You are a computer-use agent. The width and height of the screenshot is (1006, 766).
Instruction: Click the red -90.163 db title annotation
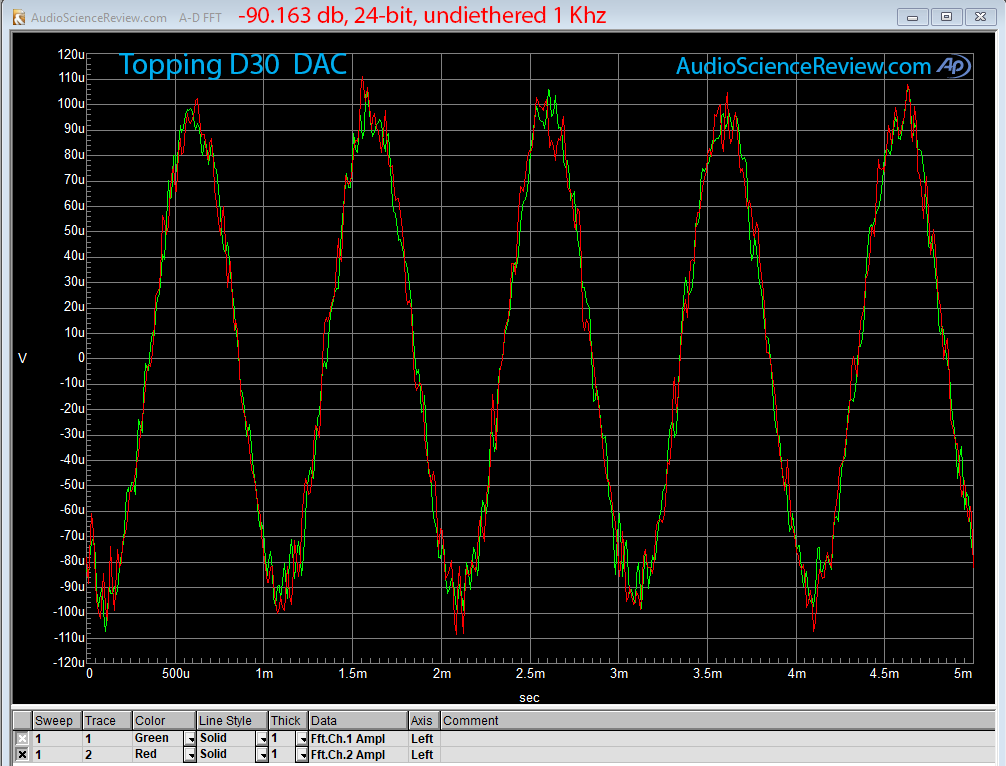coord(422,15)
